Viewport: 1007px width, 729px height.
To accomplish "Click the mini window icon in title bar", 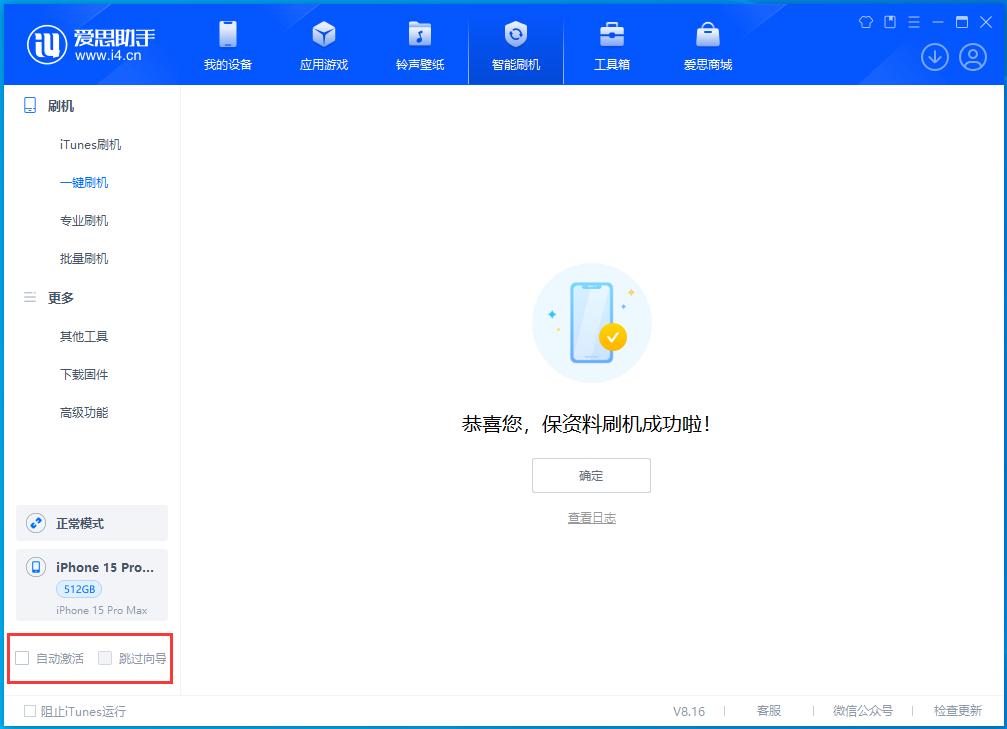I will (890, 22).
